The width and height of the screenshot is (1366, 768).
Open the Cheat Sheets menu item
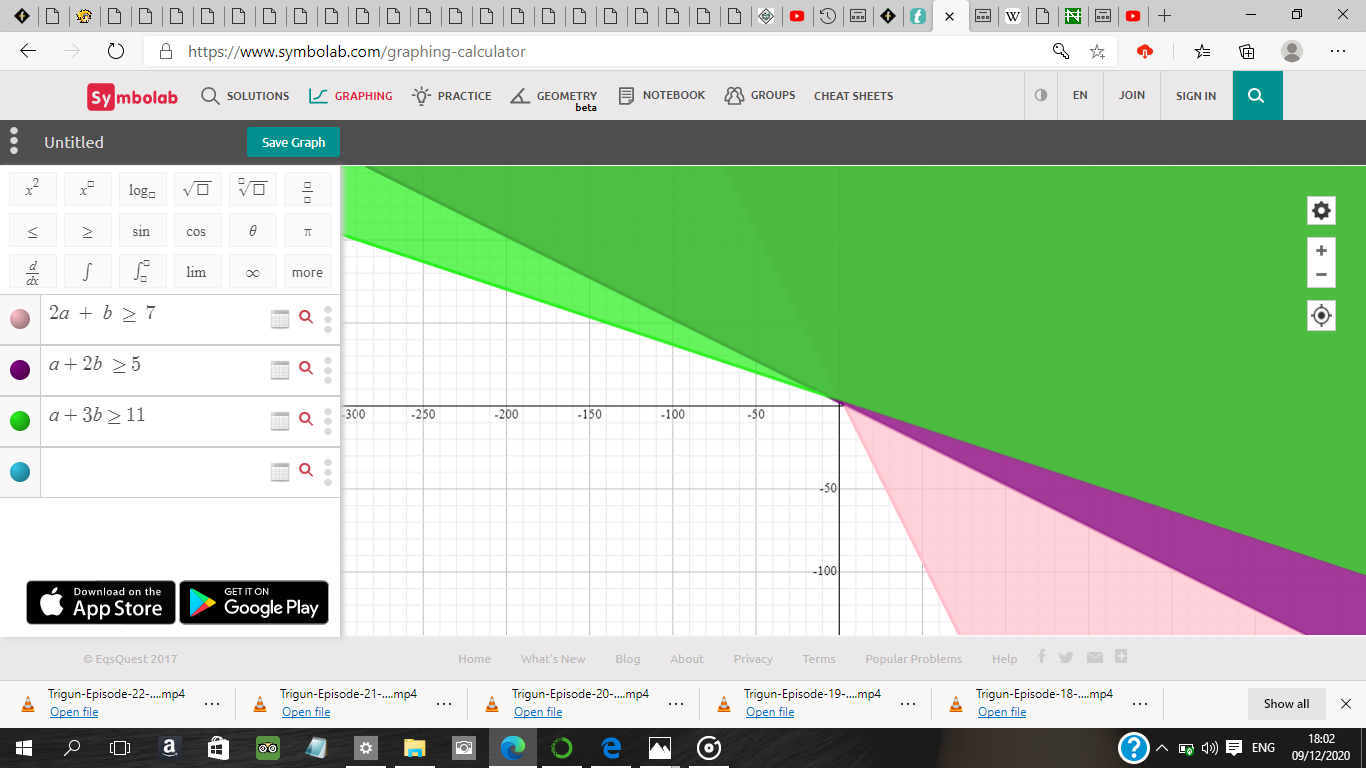pyautogui.click(x=853, y=96)
